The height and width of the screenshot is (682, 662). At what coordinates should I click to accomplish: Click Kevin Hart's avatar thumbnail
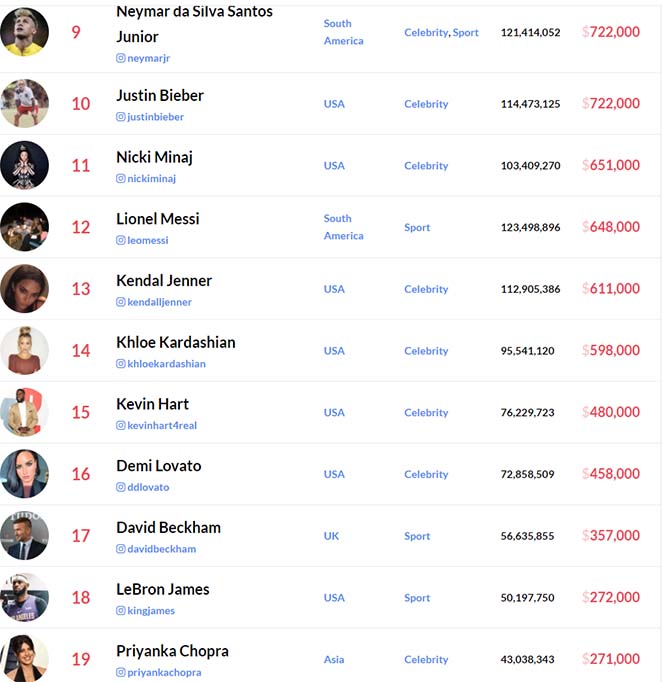point(24,412)
